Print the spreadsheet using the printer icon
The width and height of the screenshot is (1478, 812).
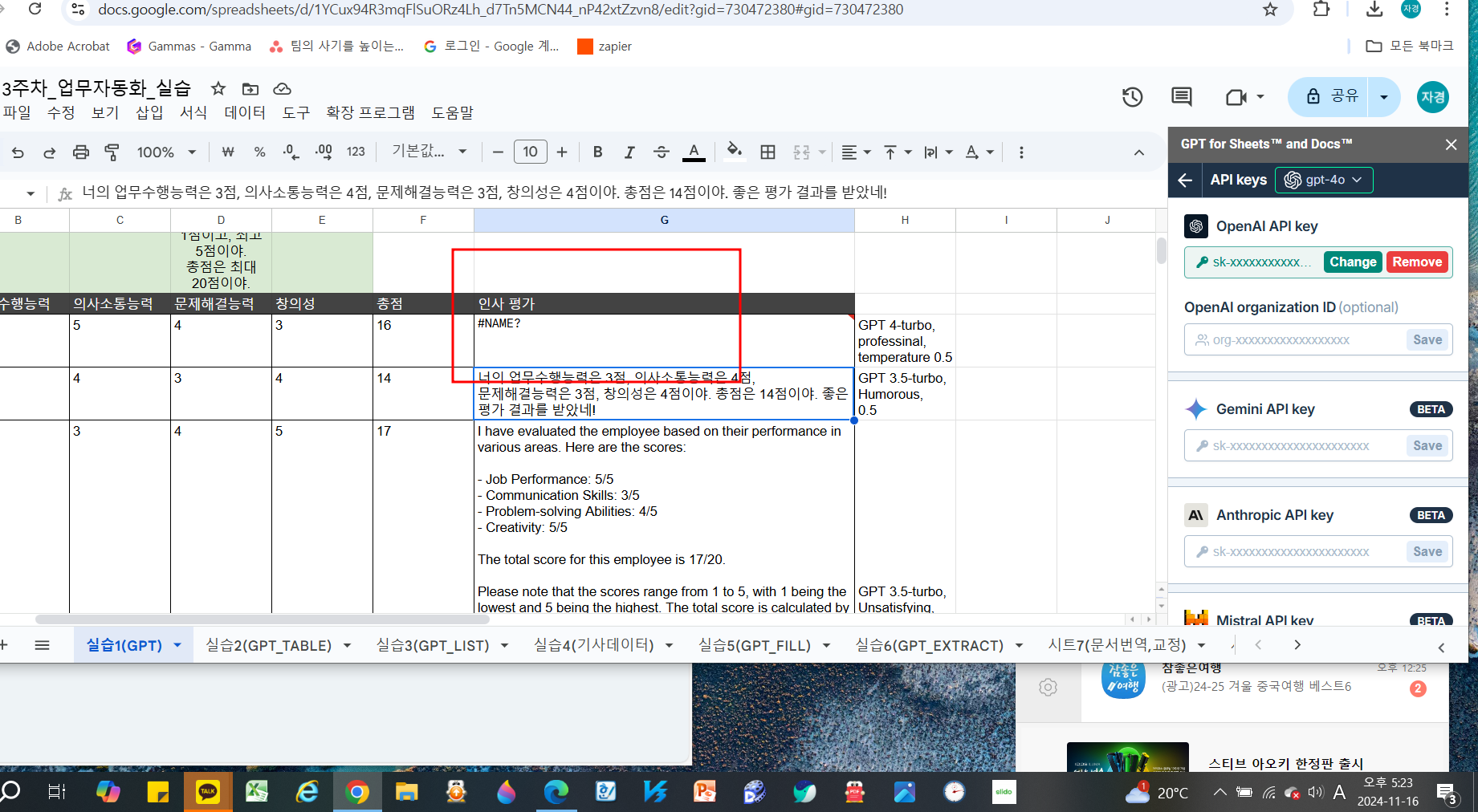pyautogui.click(x=81, y=152)
